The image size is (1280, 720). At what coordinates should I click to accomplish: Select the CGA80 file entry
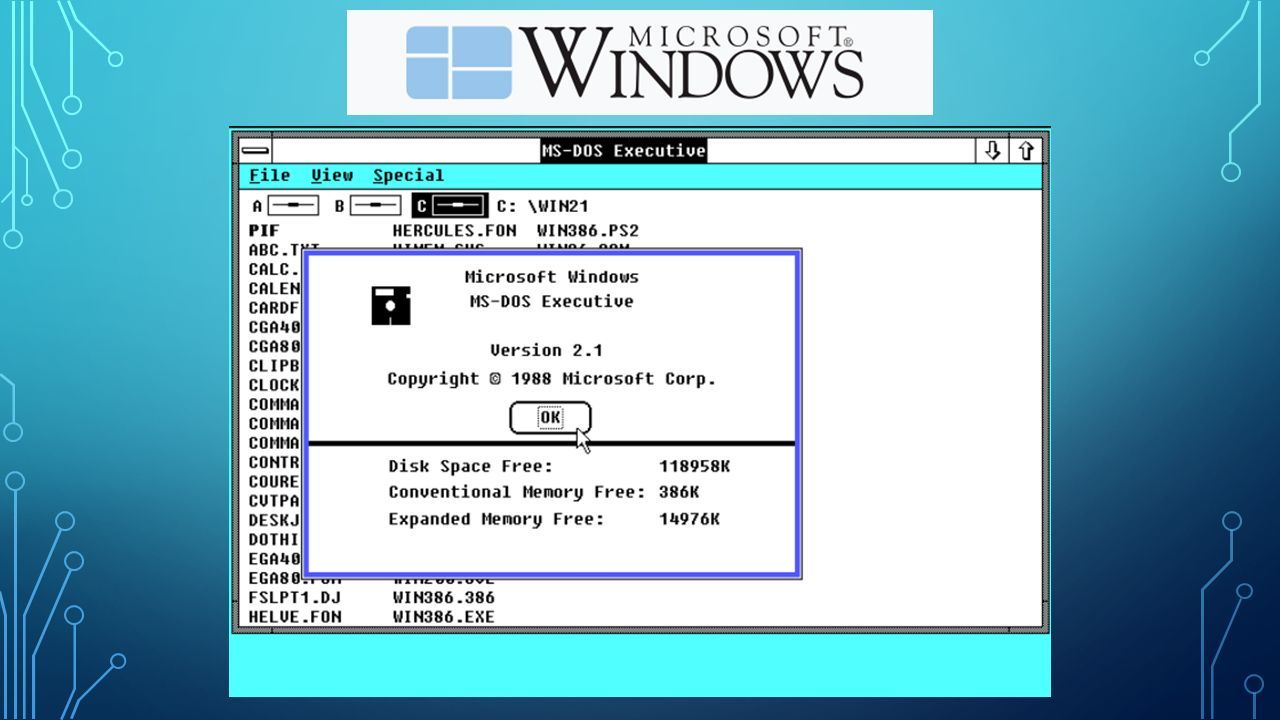[274, 347]
